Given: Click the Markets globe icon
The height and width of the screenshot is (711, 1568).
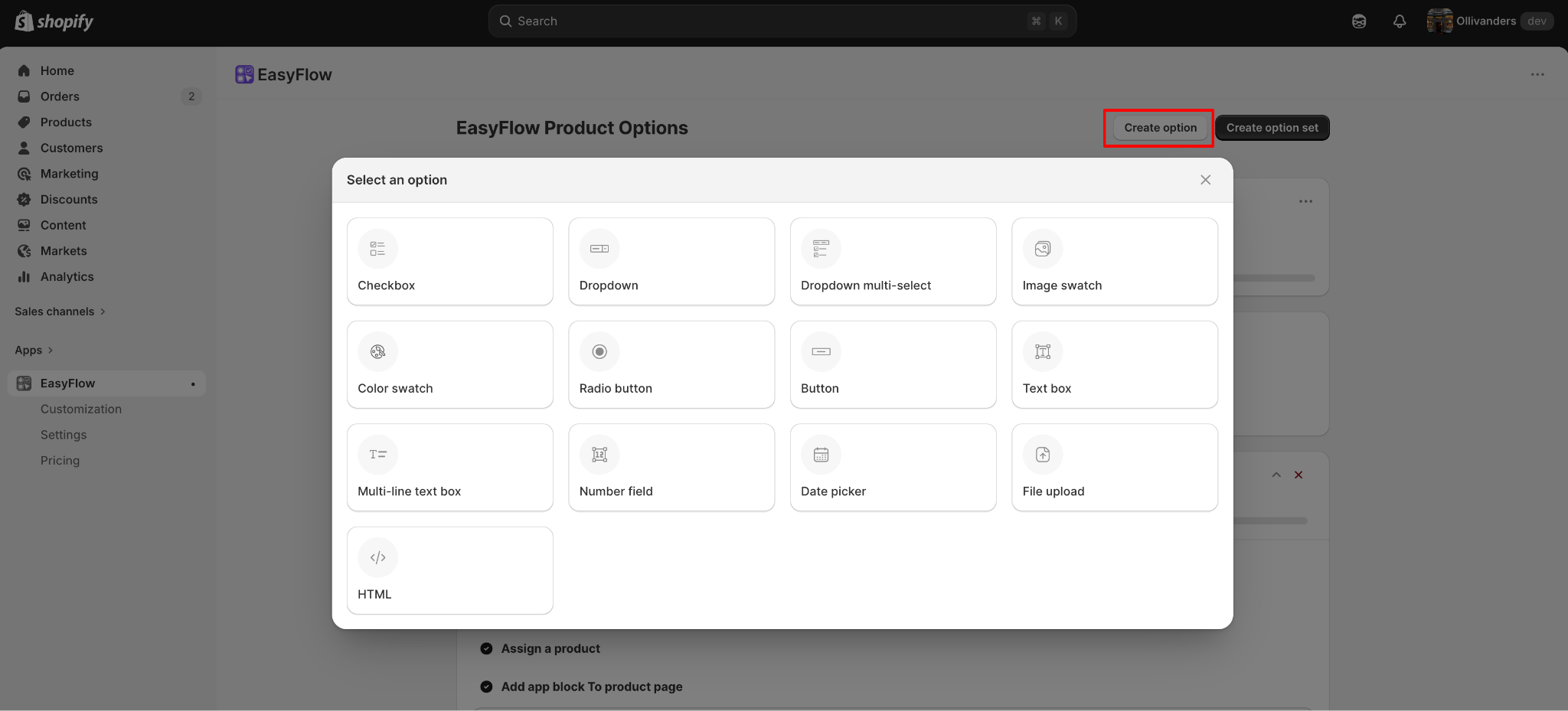Looking at the screenshot, I should (x=24, y=251).
